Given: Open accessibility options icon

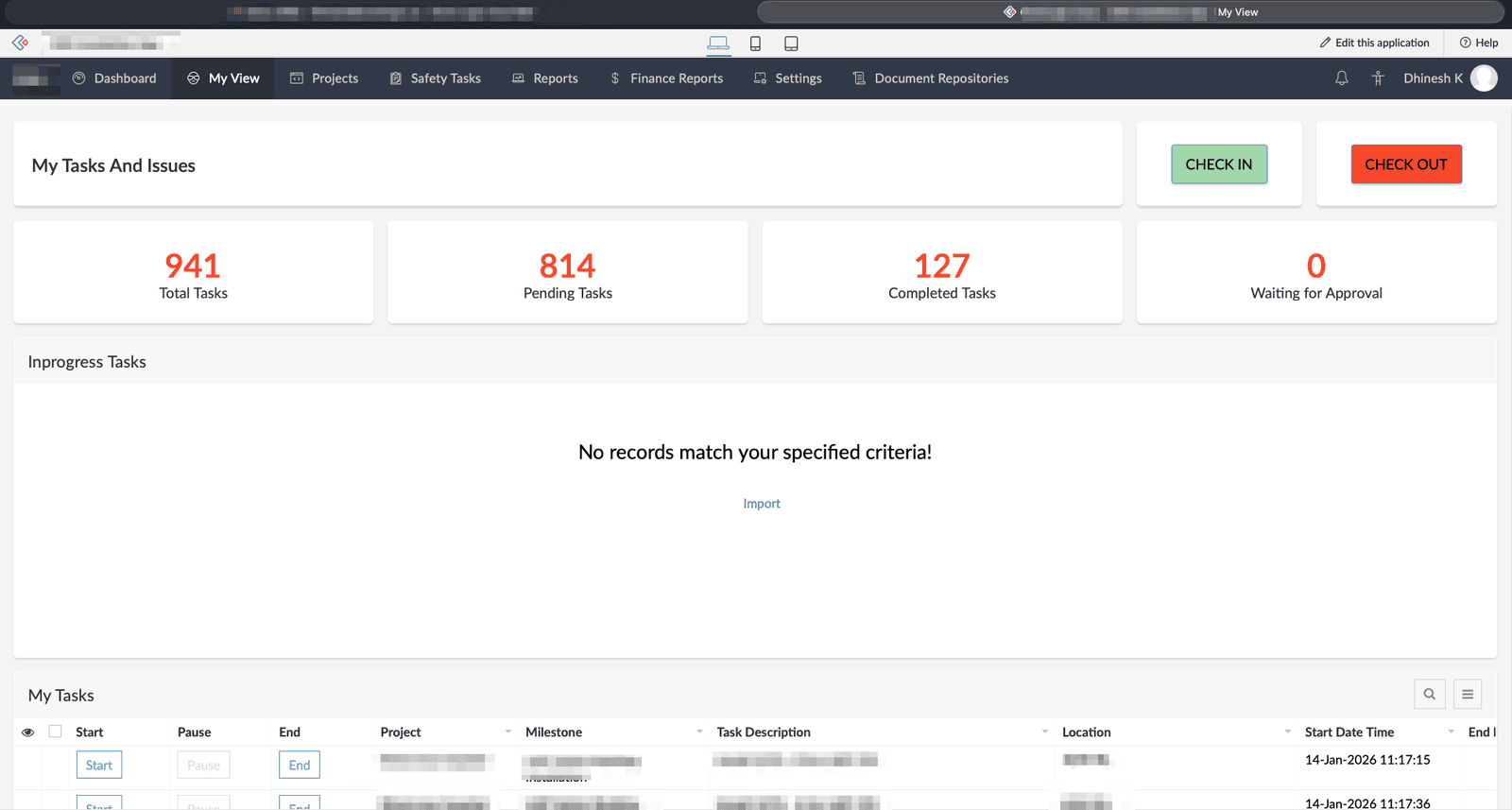Looking at the screenshot, I should 1378,78.
